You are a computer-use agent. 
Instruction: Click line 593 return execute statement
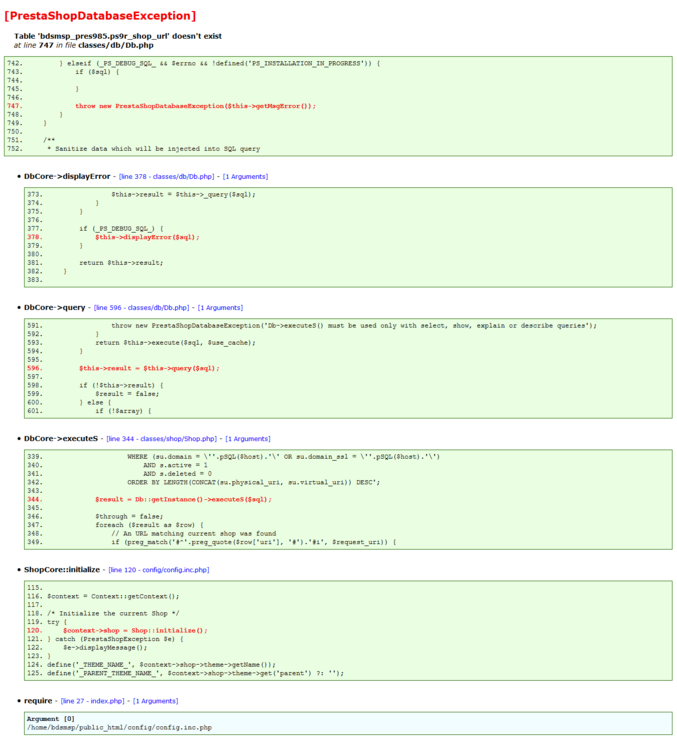tap(175, 343)
